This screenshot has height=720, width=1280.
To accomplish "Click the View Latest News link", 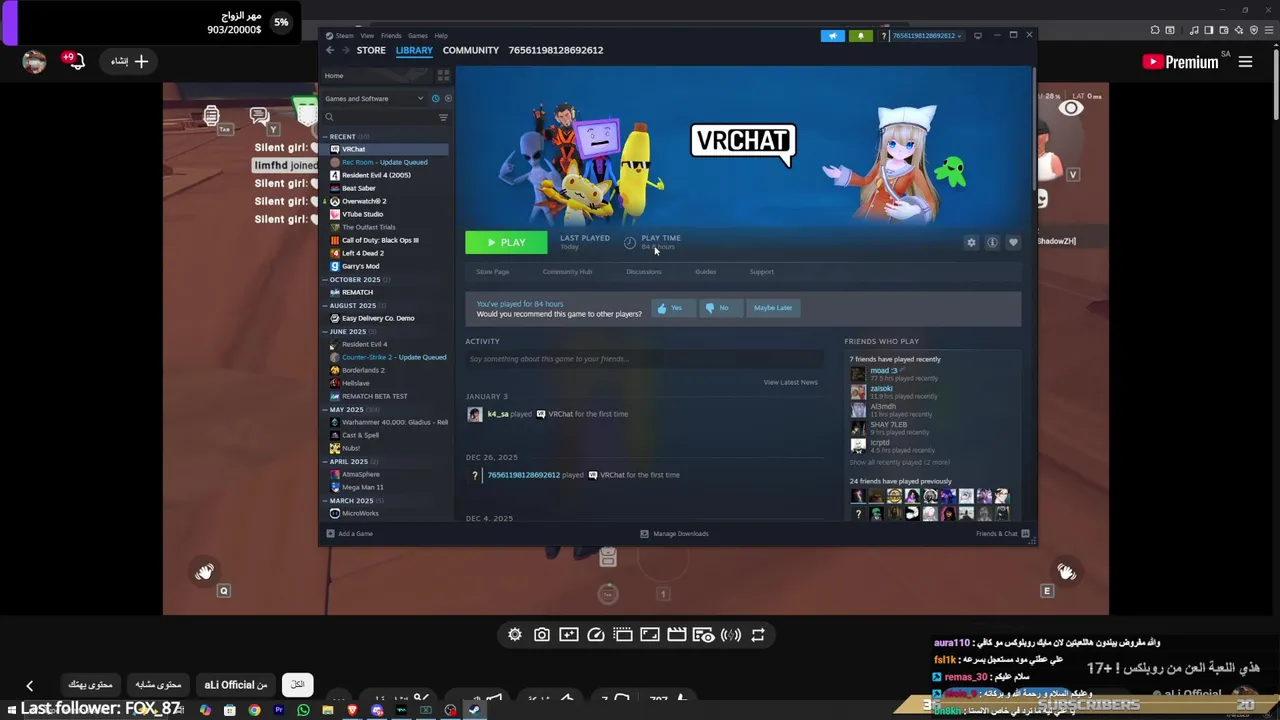I will click(790, 382).
